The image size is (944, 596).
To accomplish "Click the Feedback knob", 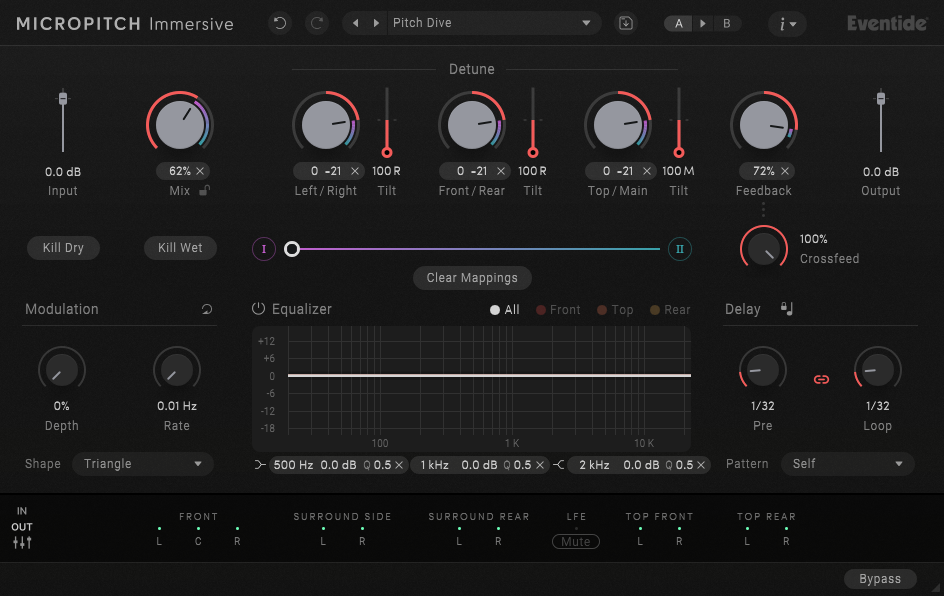I will (x=764, y=125).
